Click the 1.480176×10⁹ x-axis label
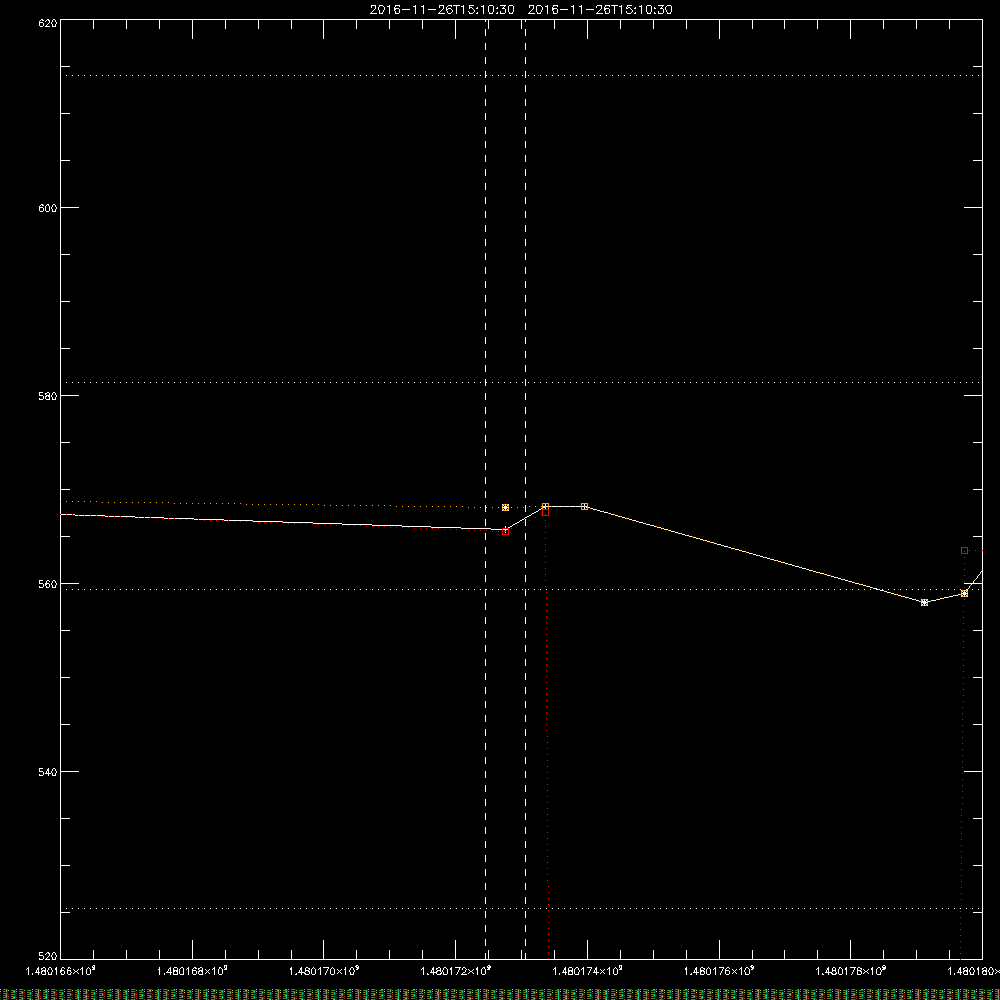The height and width of the screenshot is (1000, 1000). coord(719,971)
